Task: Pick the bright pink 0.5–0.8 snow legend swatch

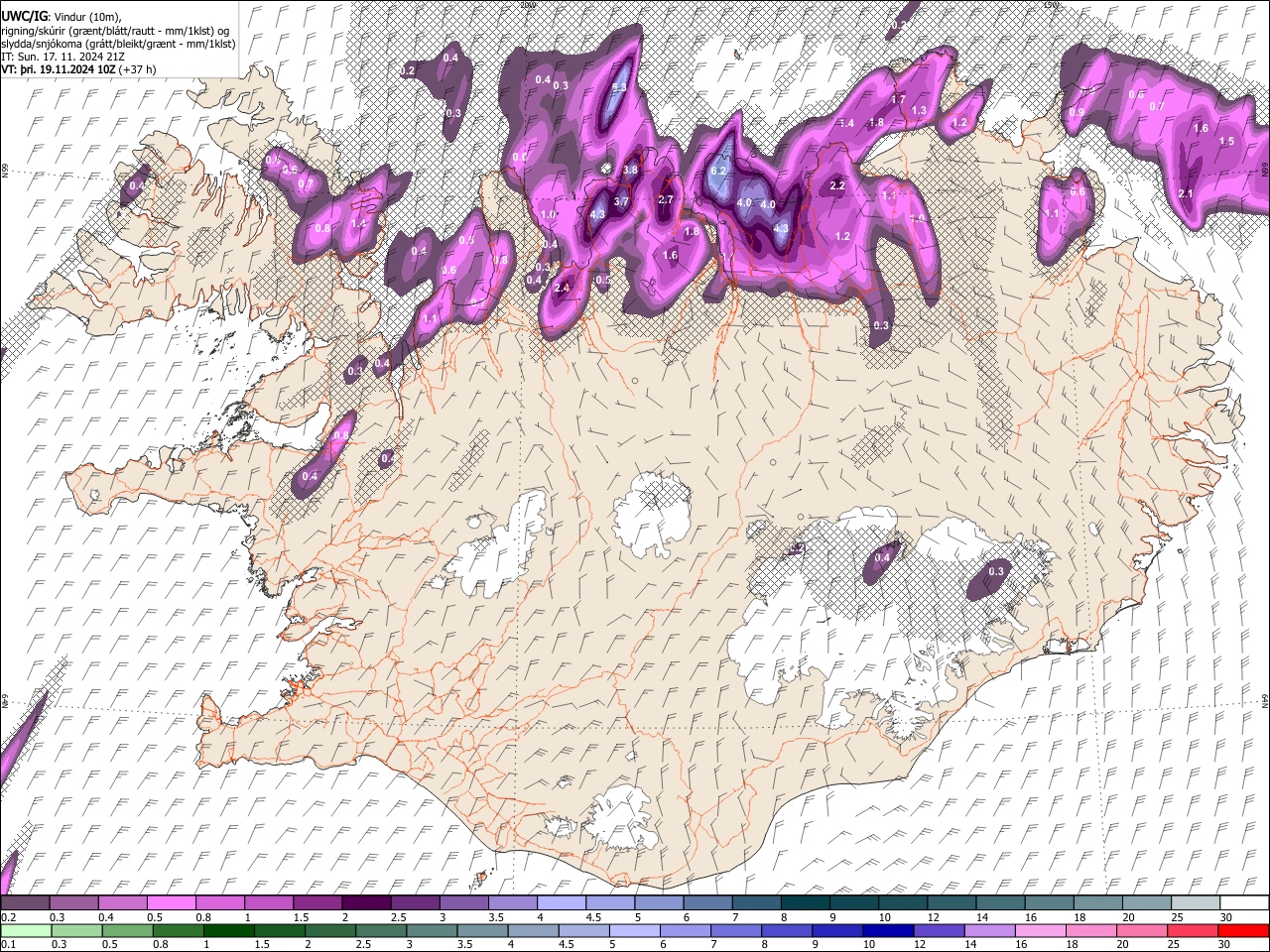Action: click(x=173, y=902)
